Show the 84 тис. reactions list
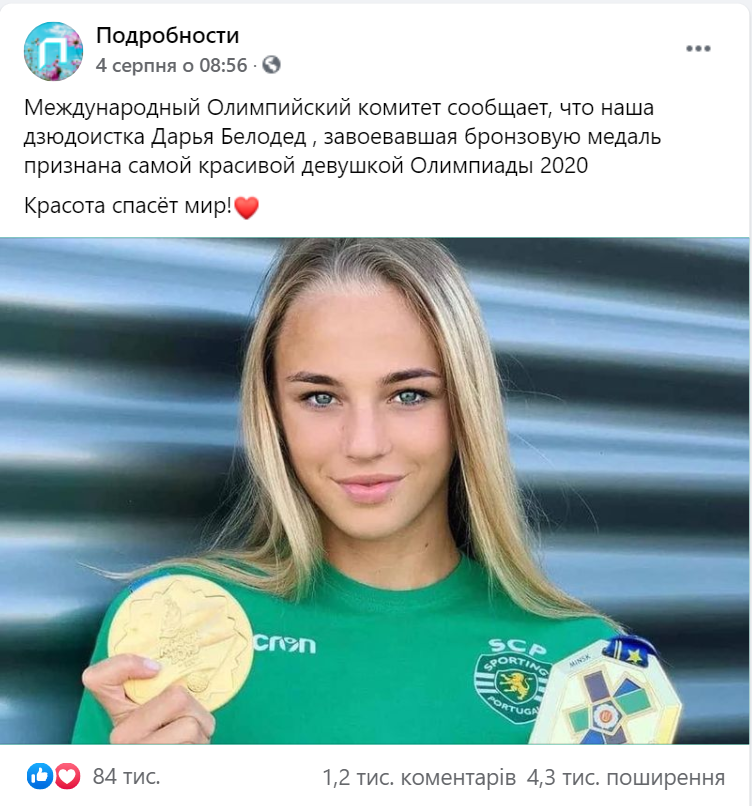752x806 pixels. pyautogui.click(x=126, y=777)
